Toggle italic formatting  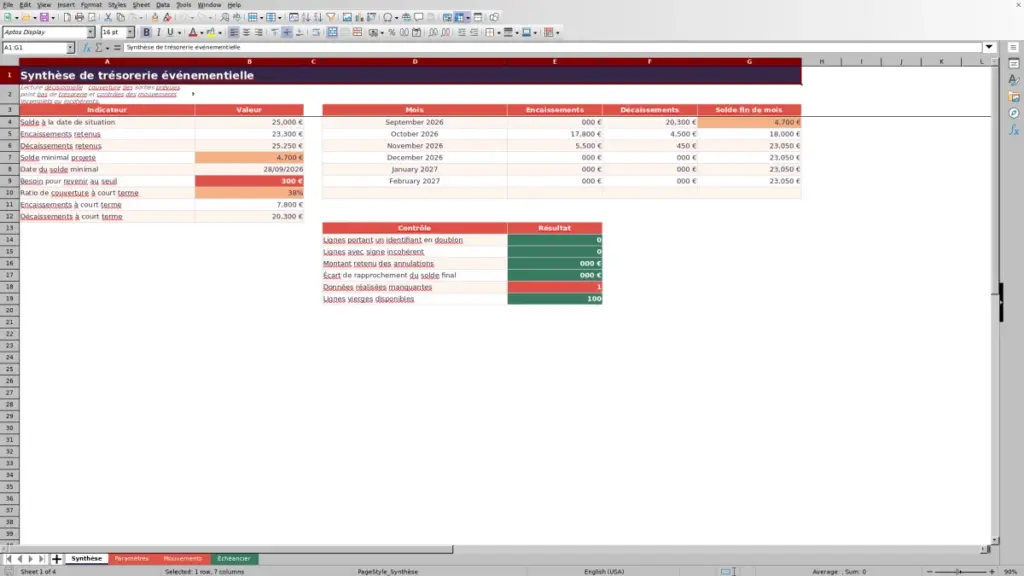tap(159, 32)
